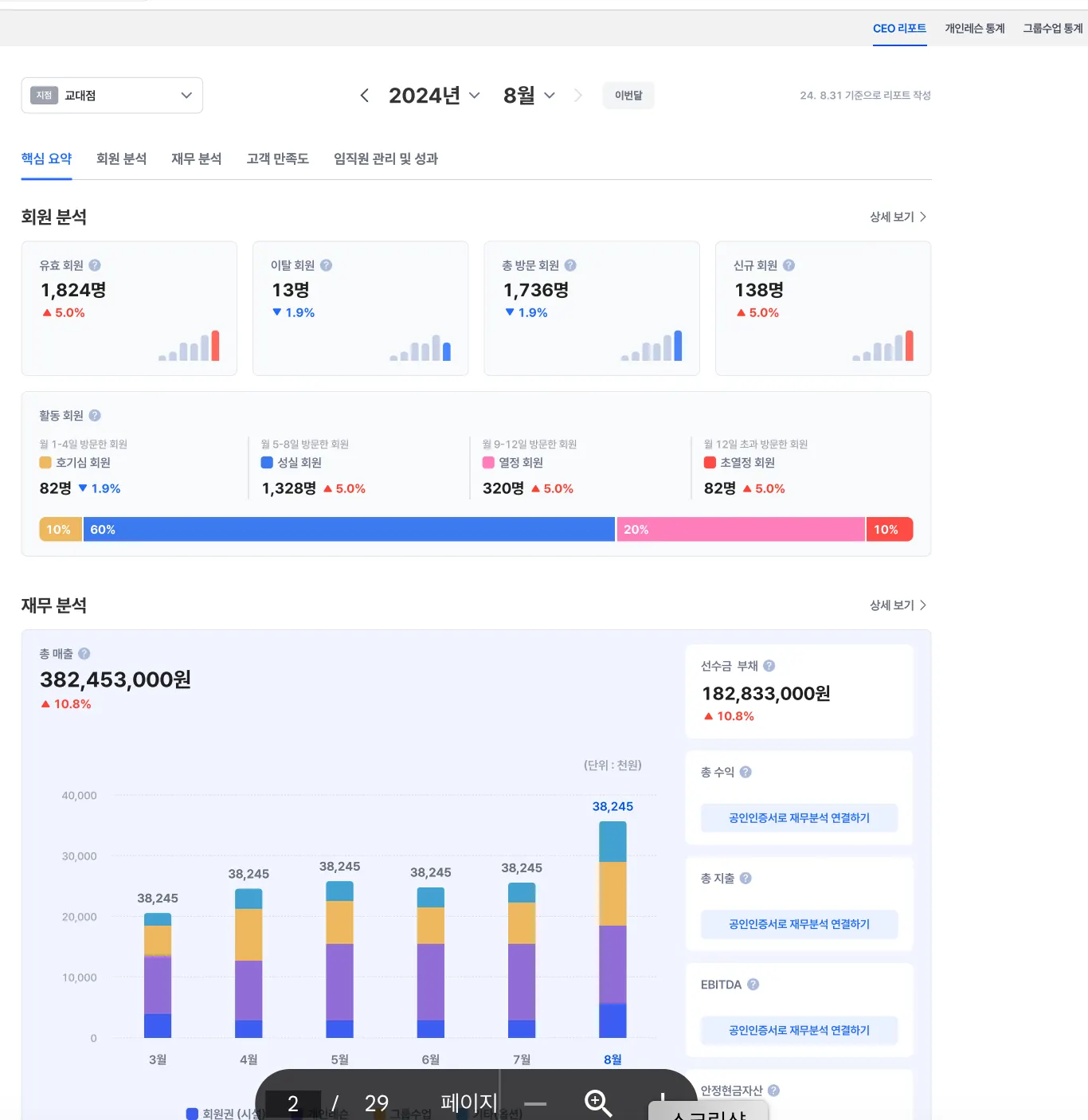Screen dimensions: 1088x1120
Task: Click the 이번달 button
Action: tap(628, 96)
